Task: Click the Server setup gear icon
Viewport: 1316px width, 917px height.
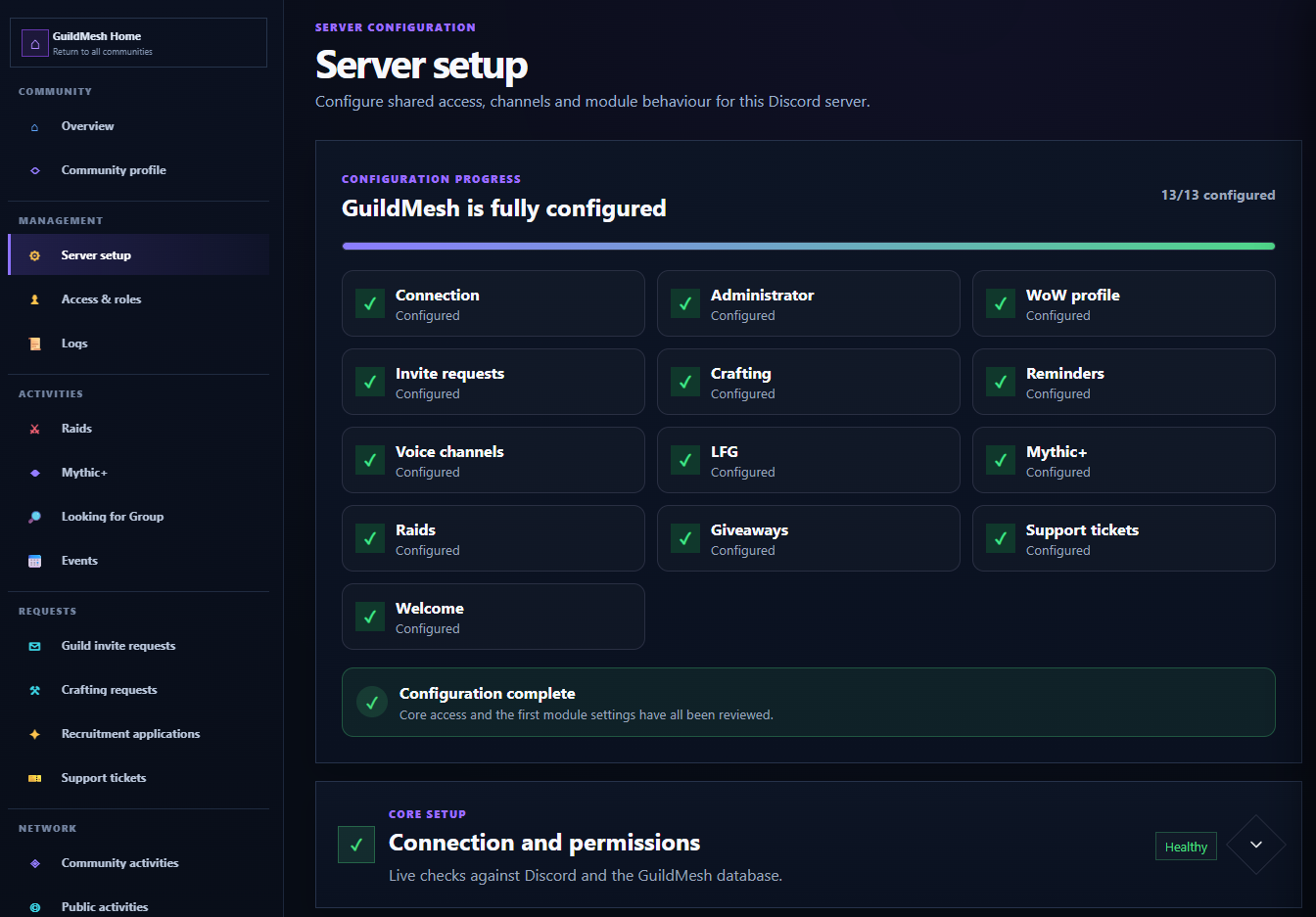Action: [x=35, y=255]
